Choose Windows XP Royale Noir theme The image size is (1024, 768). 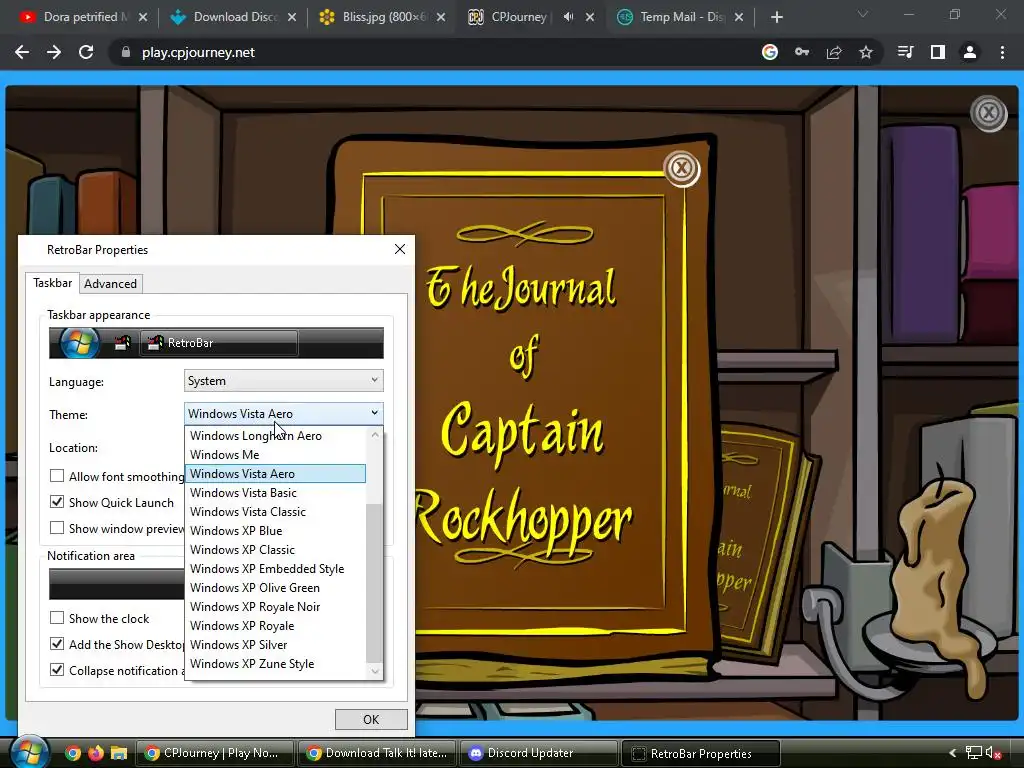[x=275, y=606]
